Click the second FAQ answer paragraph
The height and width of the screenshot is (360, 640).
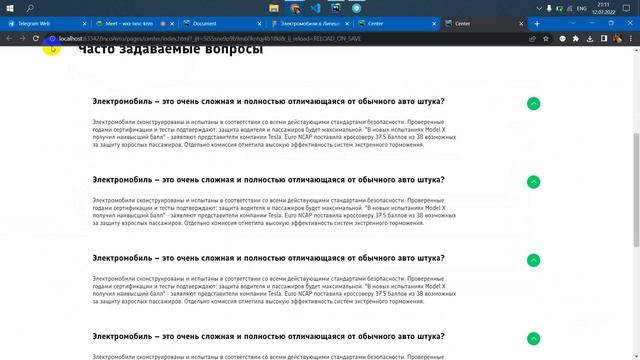coord(274,212)
